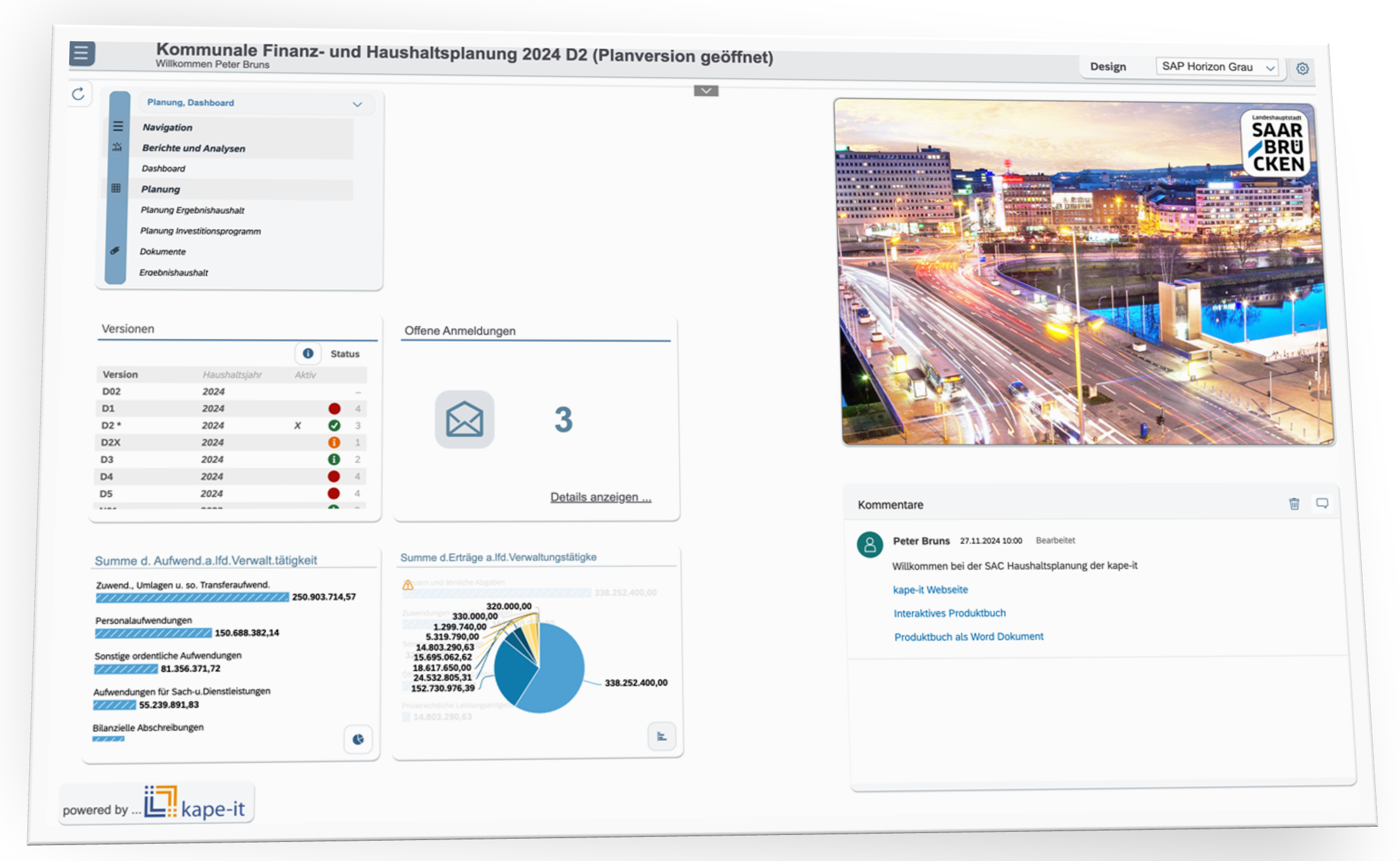
Task: Select Planung Ergebnishaushalt menu entry
Action: pos(192,210)
